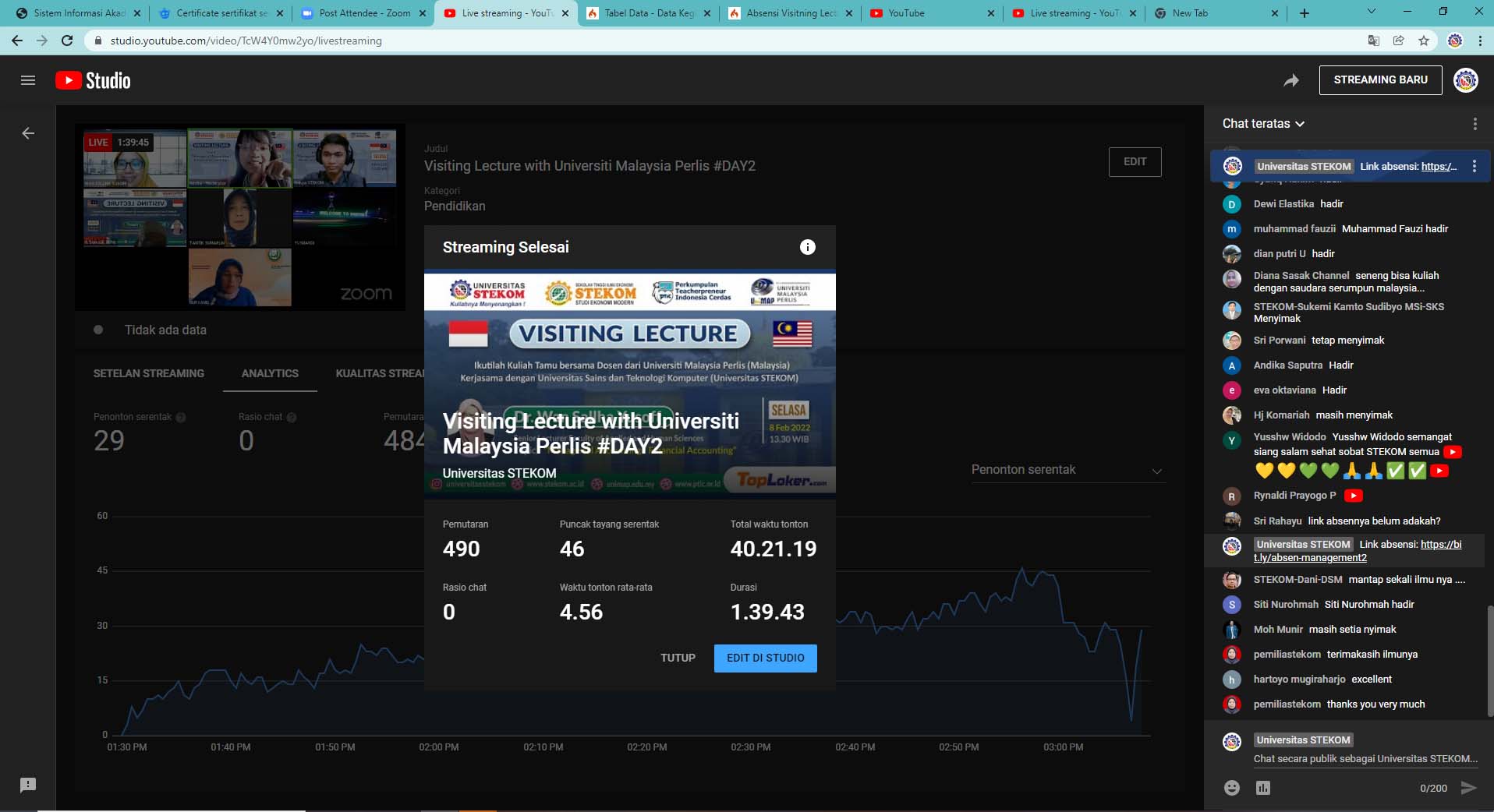The height and width of the screenshot is (812, 1494).
Task: Click browser back navigation arrow
Action: pos(17,41)
